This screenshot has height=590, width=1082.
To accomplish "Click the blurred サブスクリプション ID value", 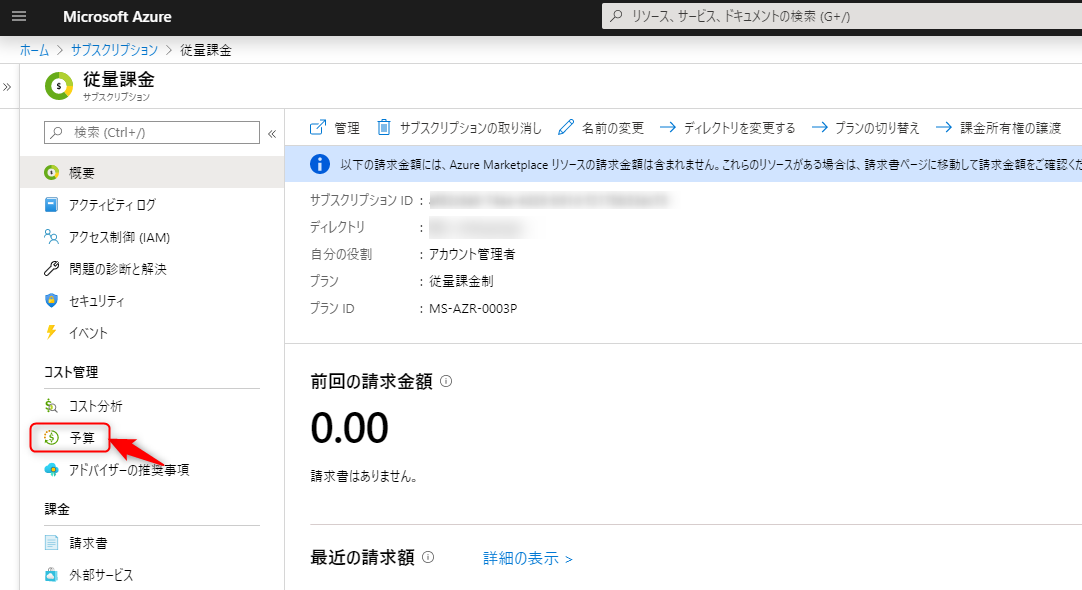I will click(x=551, y=200).
